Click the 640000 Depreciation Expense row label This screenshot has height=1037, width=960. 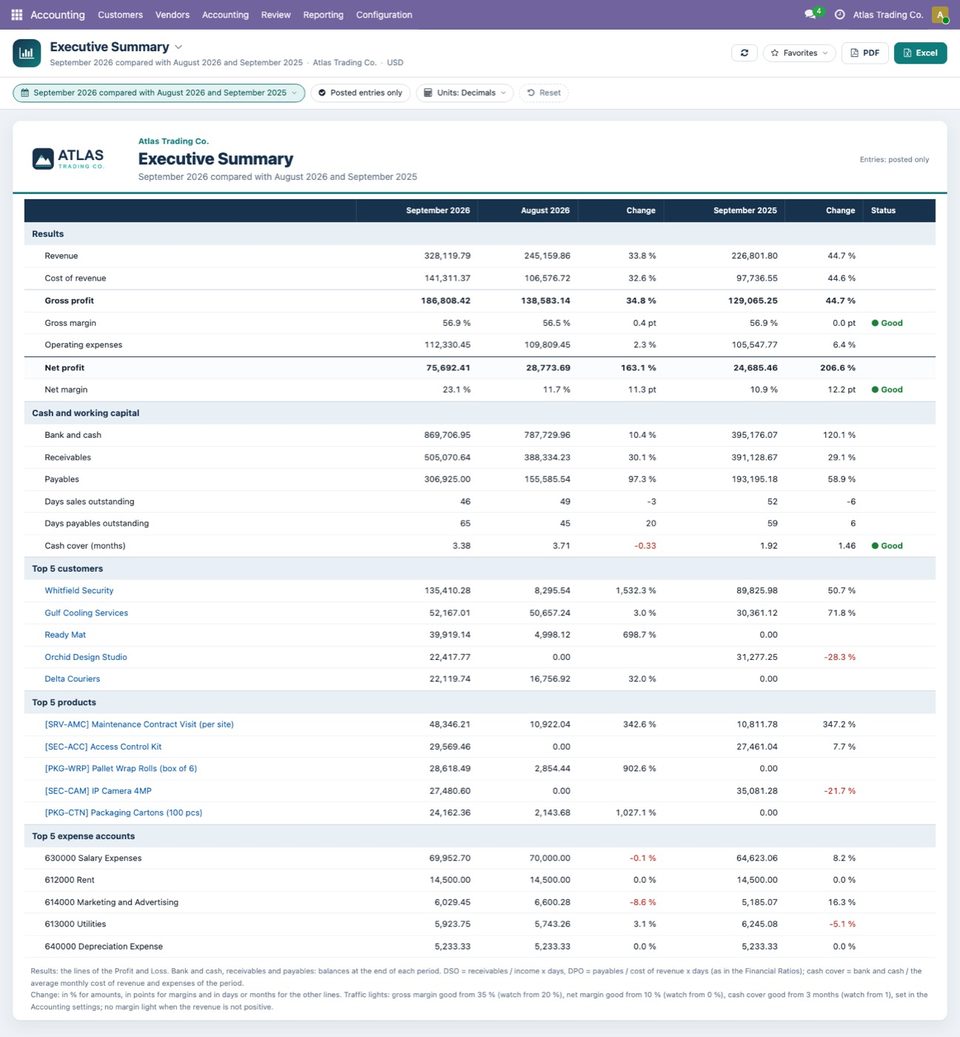pyautogui.click(x=103, y=947)
